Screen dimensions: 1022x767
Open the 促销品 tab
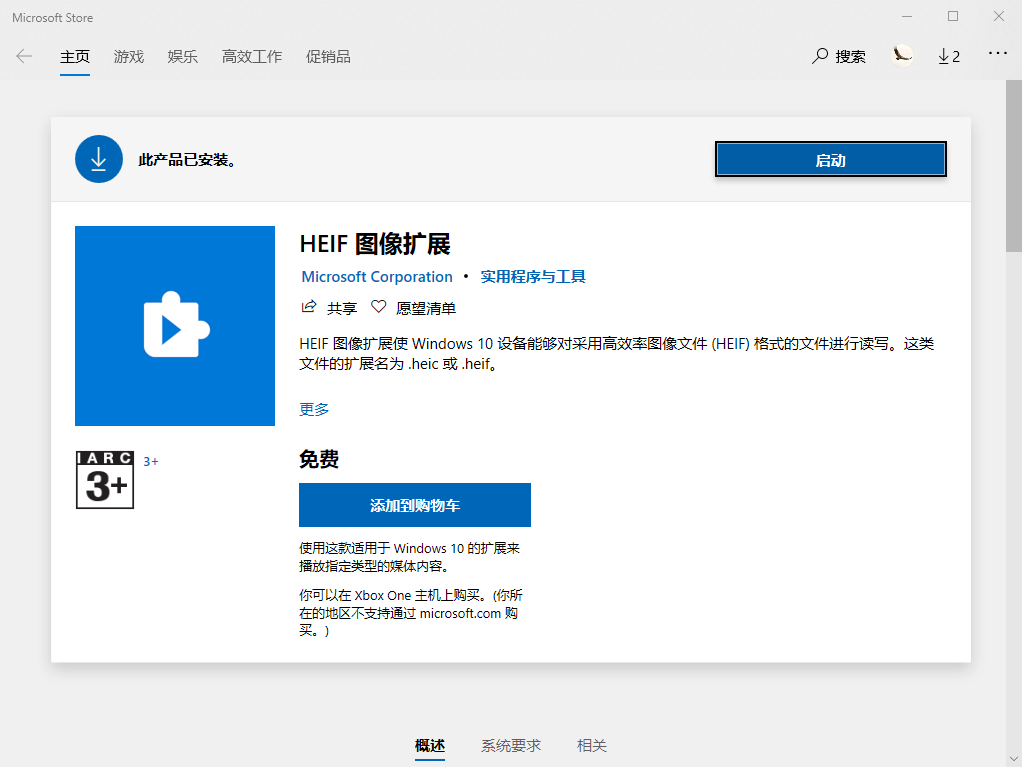click(x=328, y=57)
